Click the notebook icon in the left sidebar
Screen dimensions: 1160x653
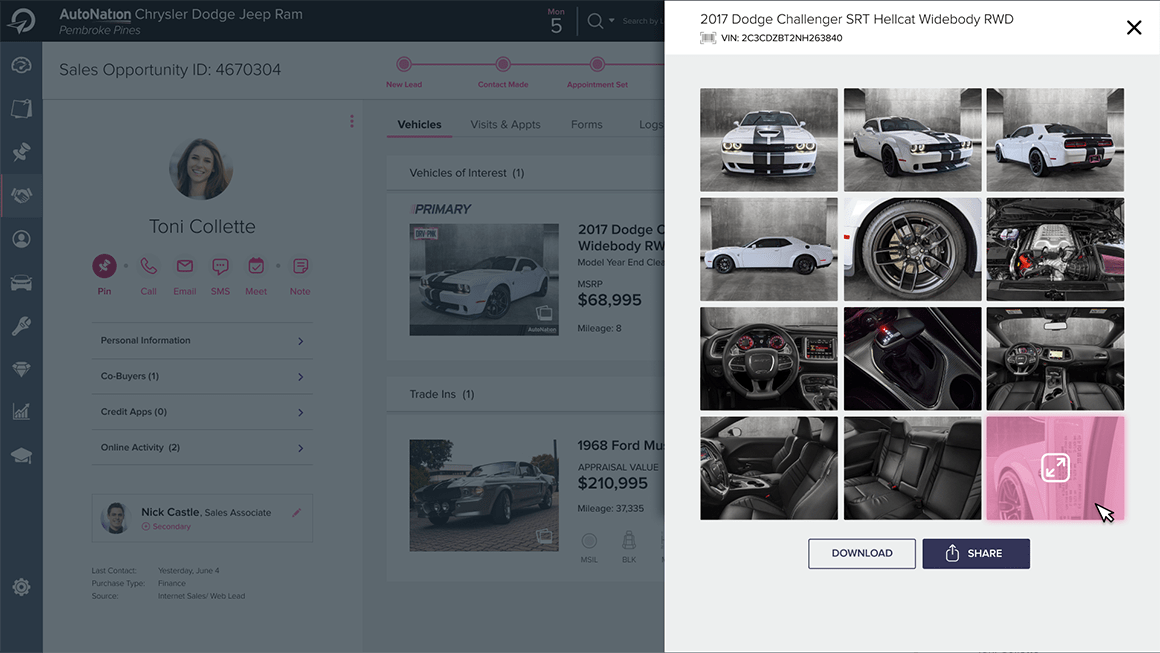click(21, 109)
